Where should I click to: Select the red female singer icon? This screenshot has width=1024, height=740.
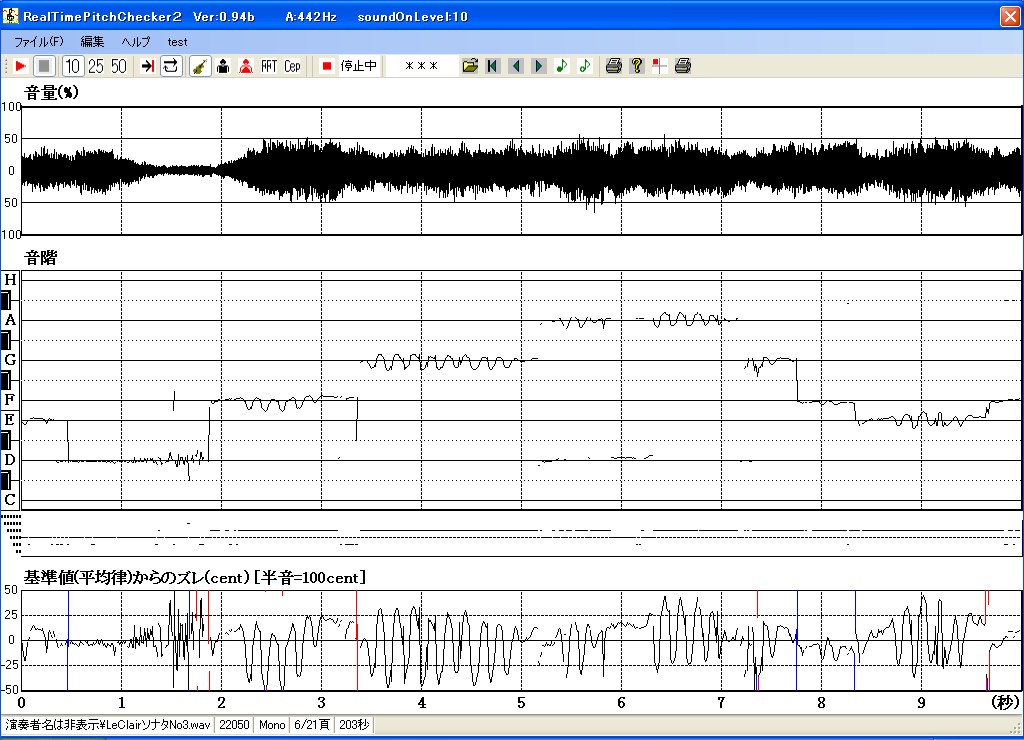pos(246,66)
